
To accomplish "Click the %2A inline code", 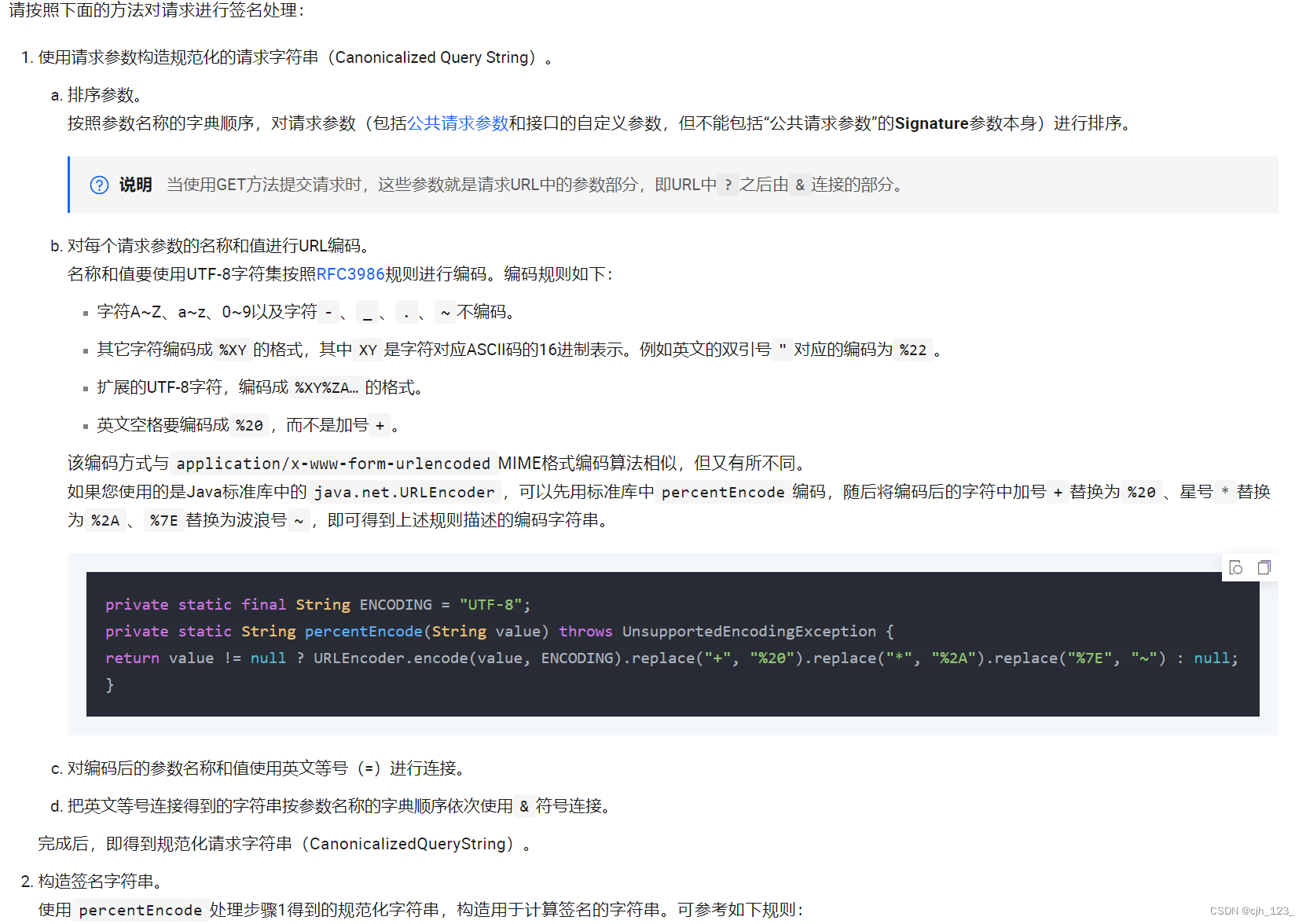I will pyautogui.click(x=105, y=521).
